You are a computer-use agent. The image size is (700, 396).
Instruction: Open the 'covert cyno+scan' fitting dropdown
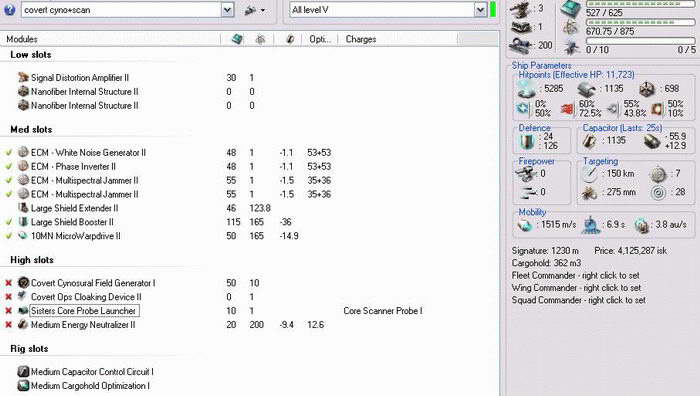point(227,10)
